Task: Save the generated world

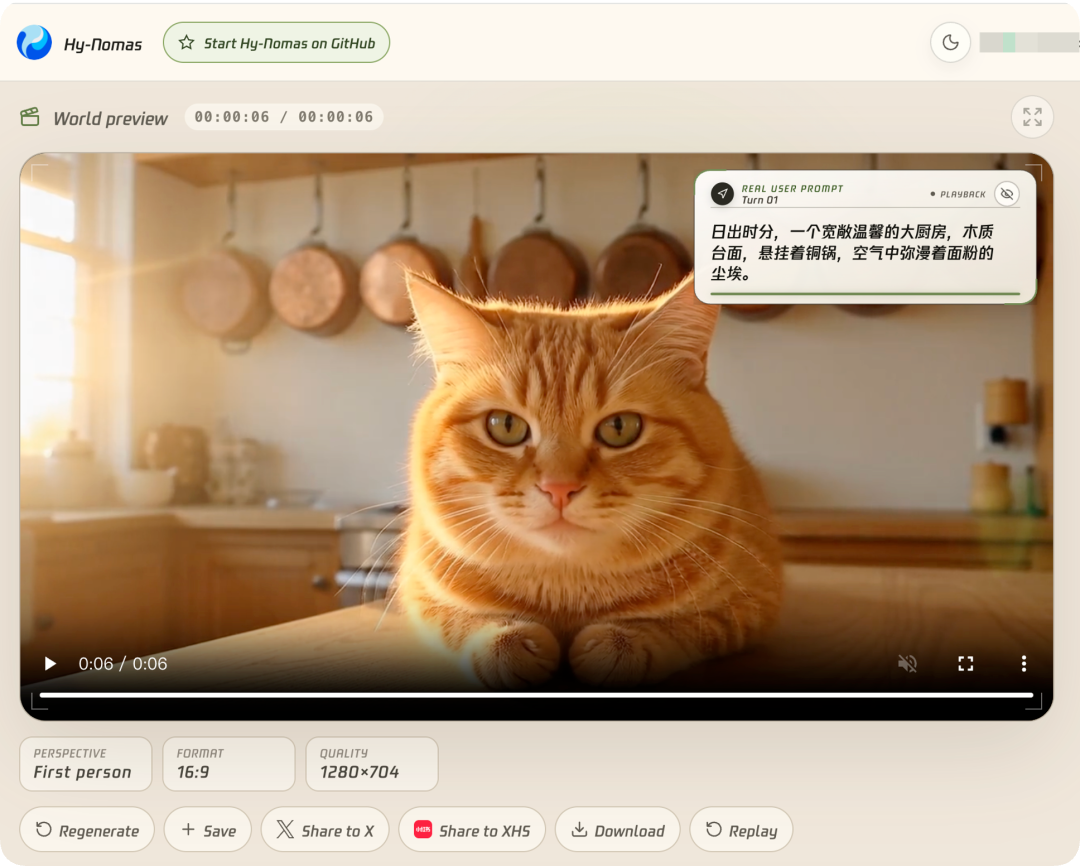Action: pos(209,830)
